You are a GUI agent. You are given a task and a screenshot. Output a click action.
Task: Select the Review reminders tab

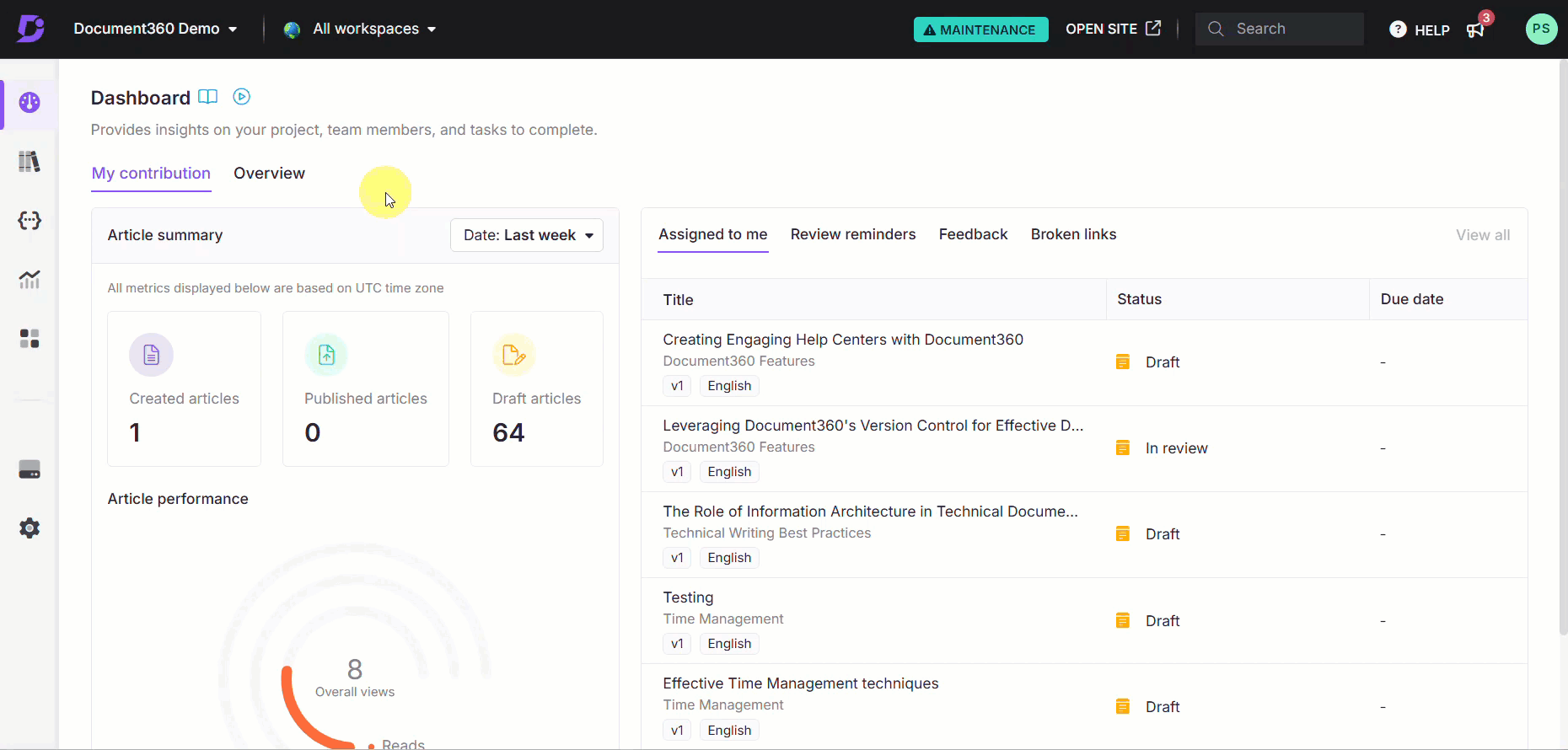[853, 234]
